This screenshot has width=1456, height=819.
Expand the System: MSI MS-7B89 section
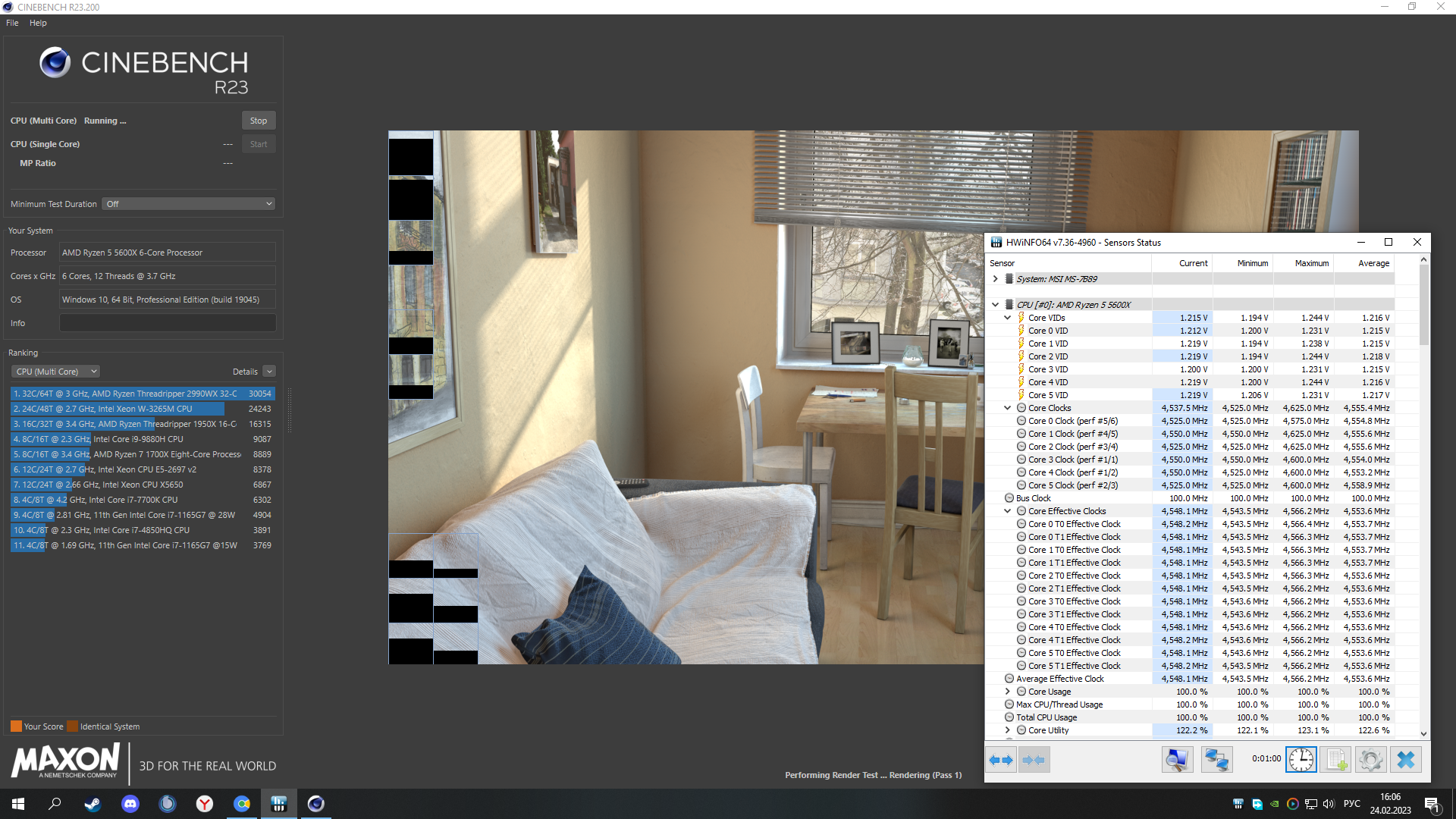tap(995, 279)
